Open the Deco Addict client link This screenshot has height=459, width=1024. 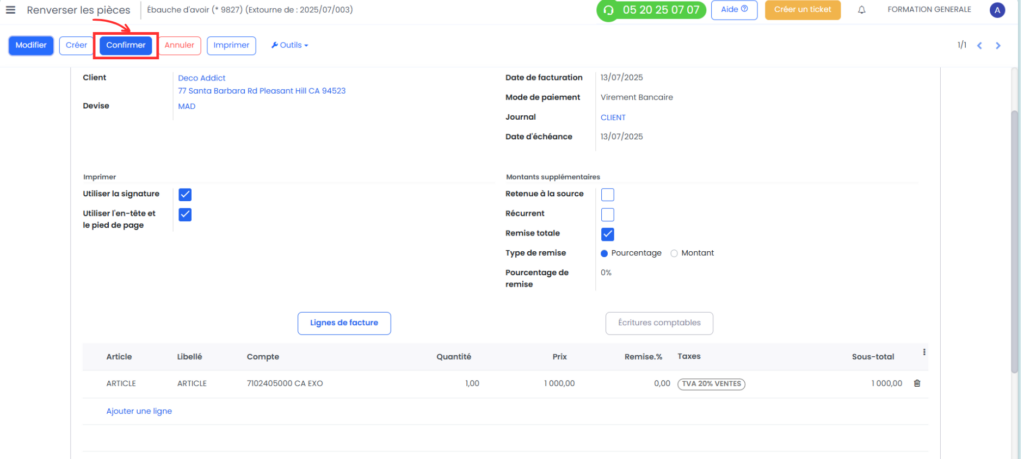[x=202, y=78]
